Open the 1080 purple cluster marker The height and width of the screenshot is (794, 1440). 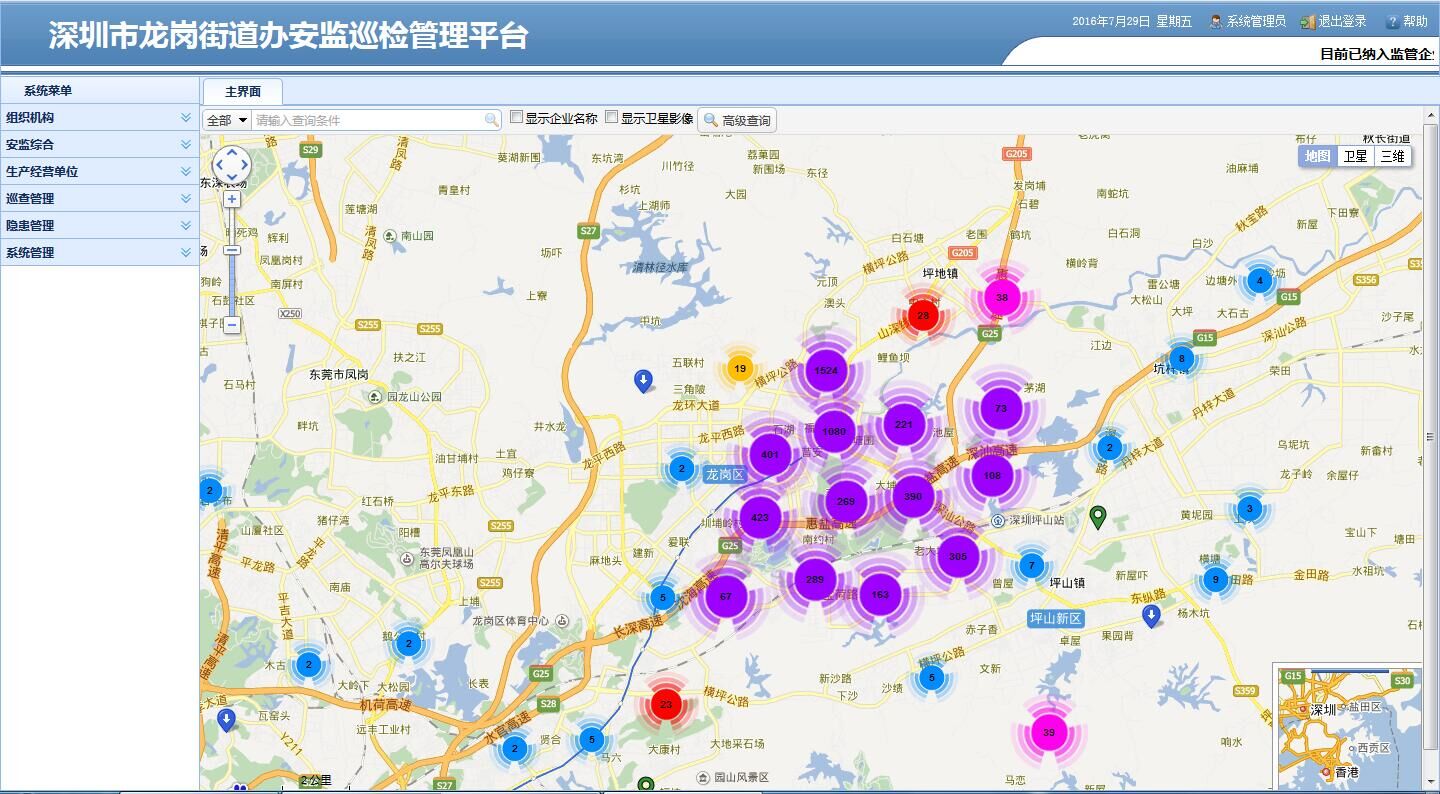coord(834,432)
